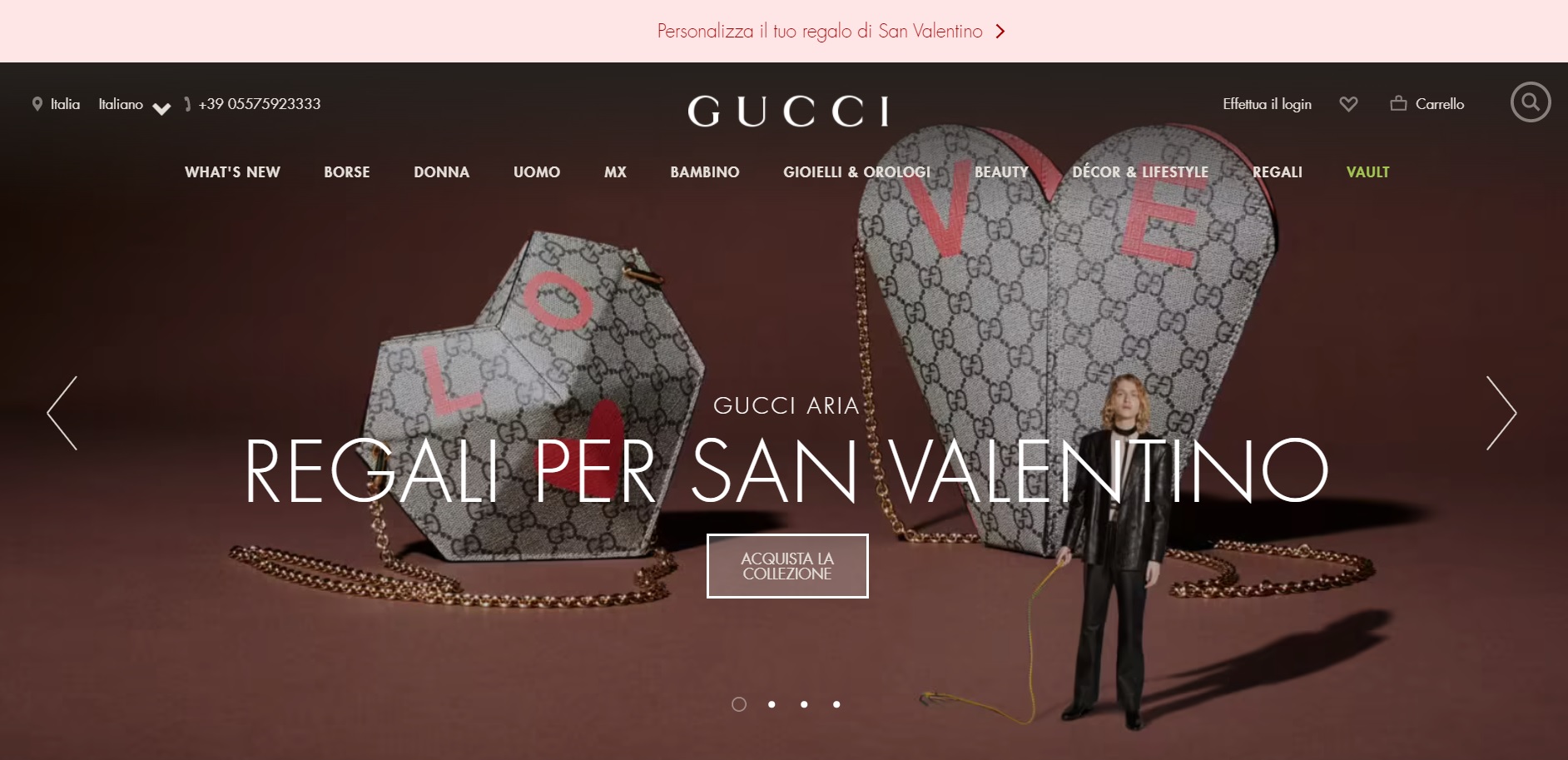Click the chevron next to San Valentino banner

[x=1000, y=32]
